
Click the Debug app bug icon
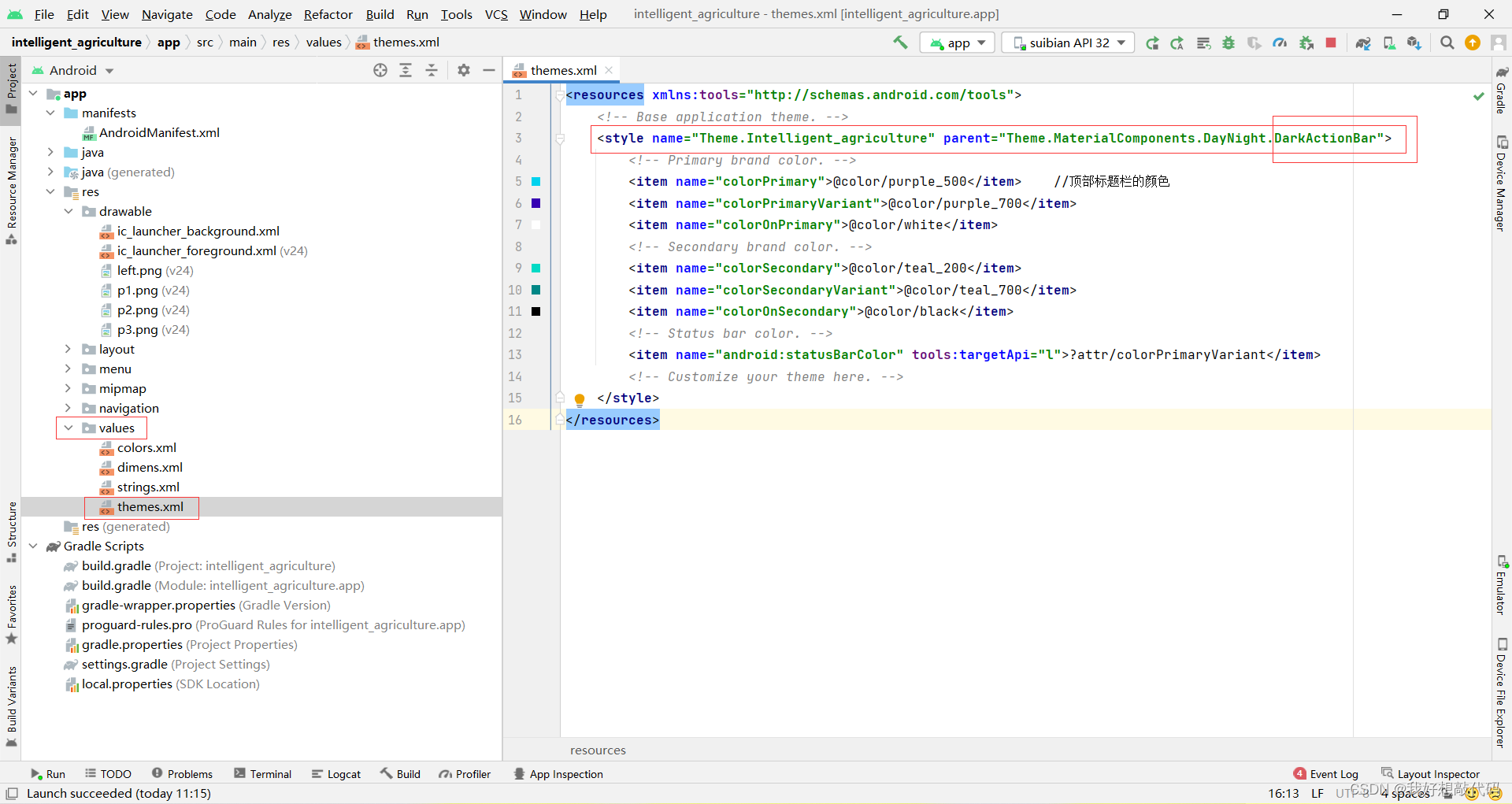point(1228,43)
